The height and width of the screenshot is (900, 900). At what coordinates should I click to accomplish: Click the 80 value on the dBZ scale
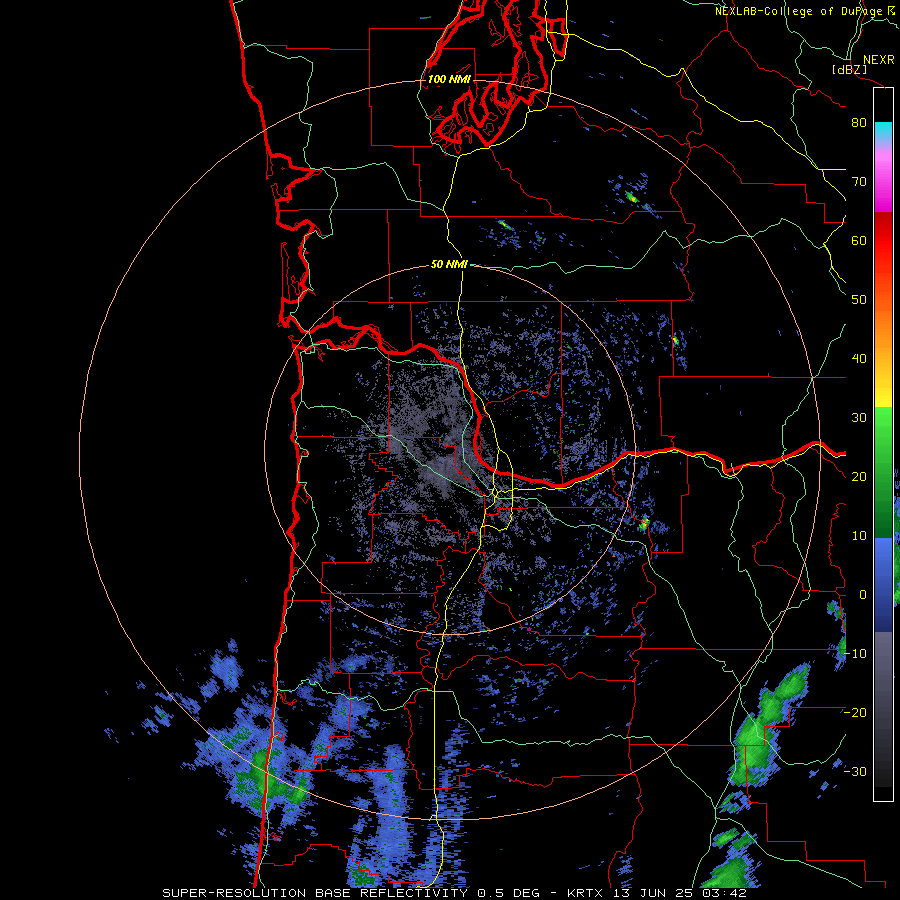859,123
